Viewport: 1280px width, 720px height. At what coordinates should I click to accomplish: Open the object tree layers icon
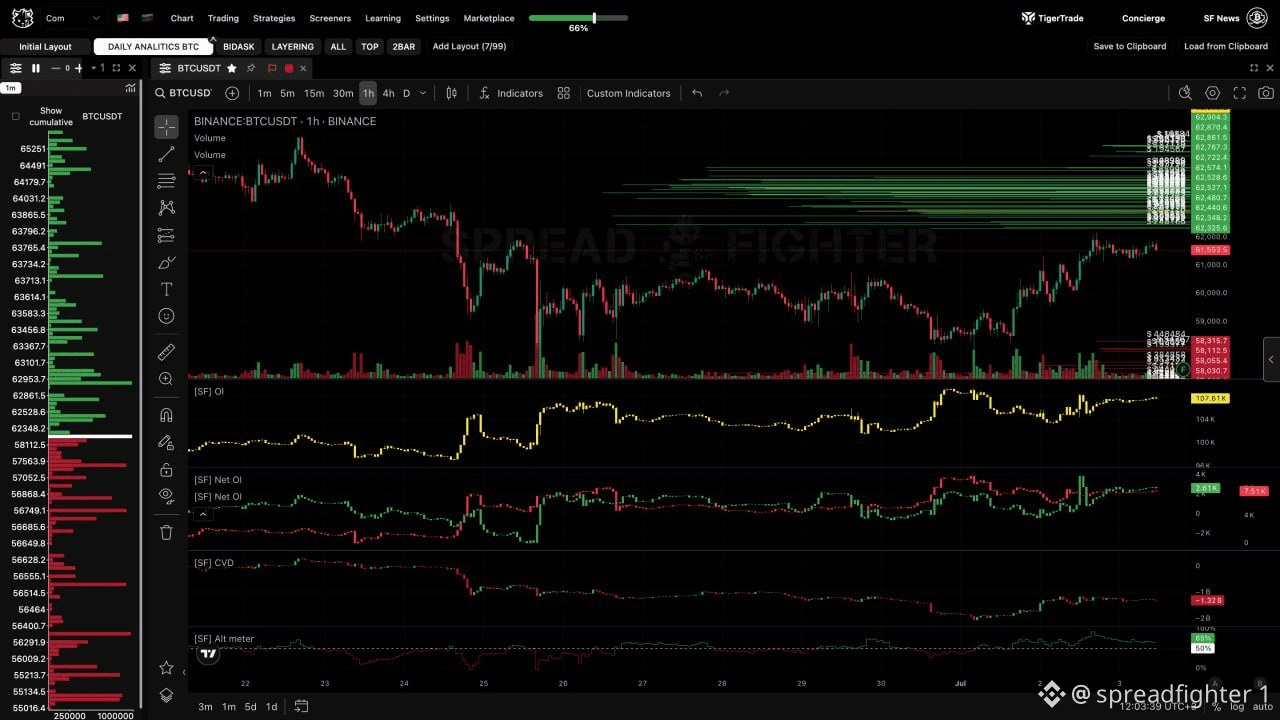coord(166,695)
